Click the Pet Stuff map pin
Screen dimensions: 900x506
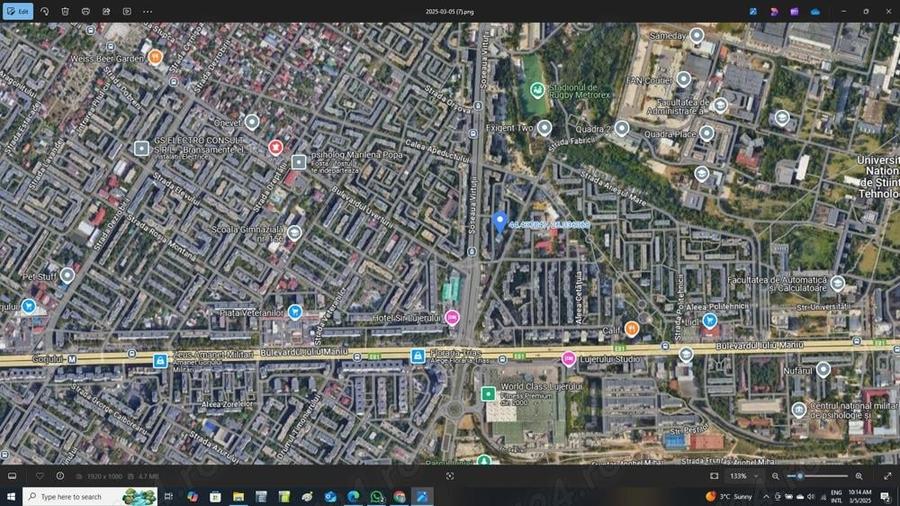(67, 275)
